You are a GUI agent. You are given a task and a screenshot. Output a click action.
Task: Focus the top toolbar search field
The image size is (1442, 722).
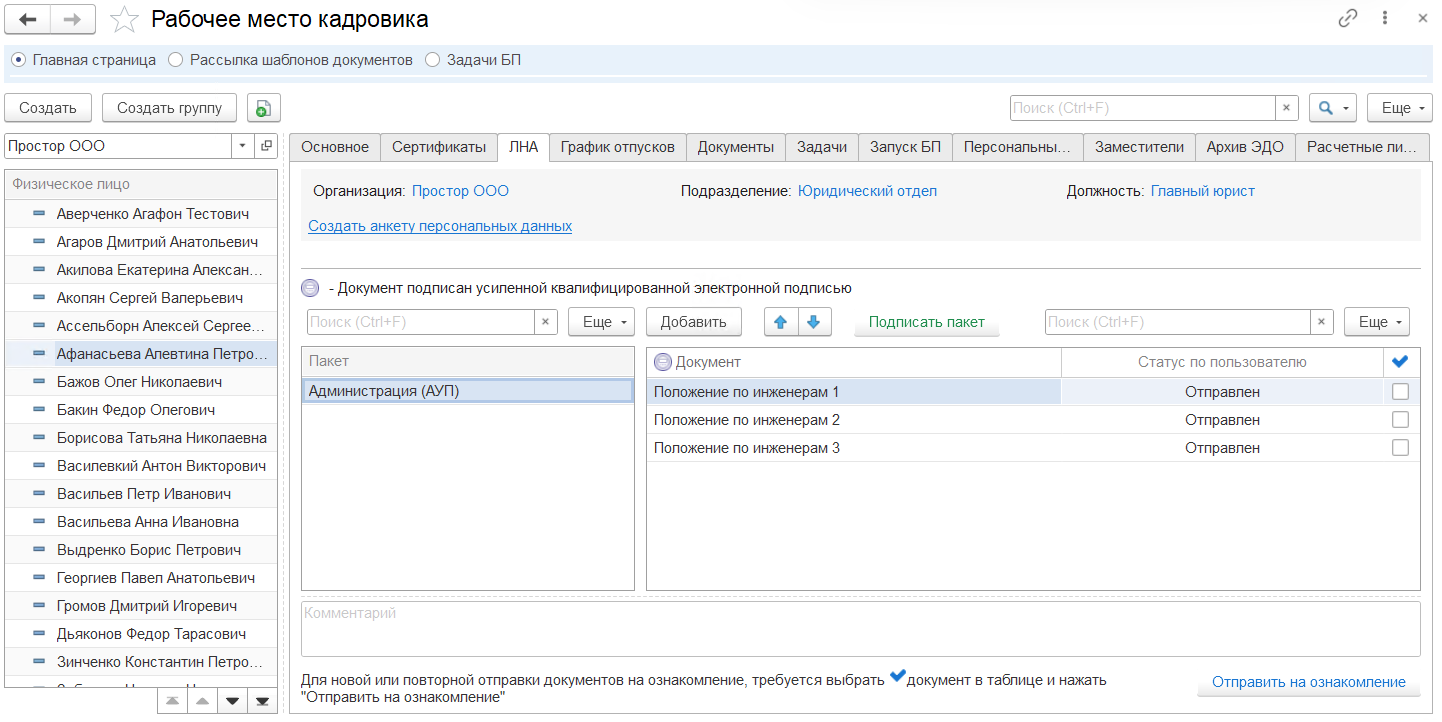[1143, 108]
